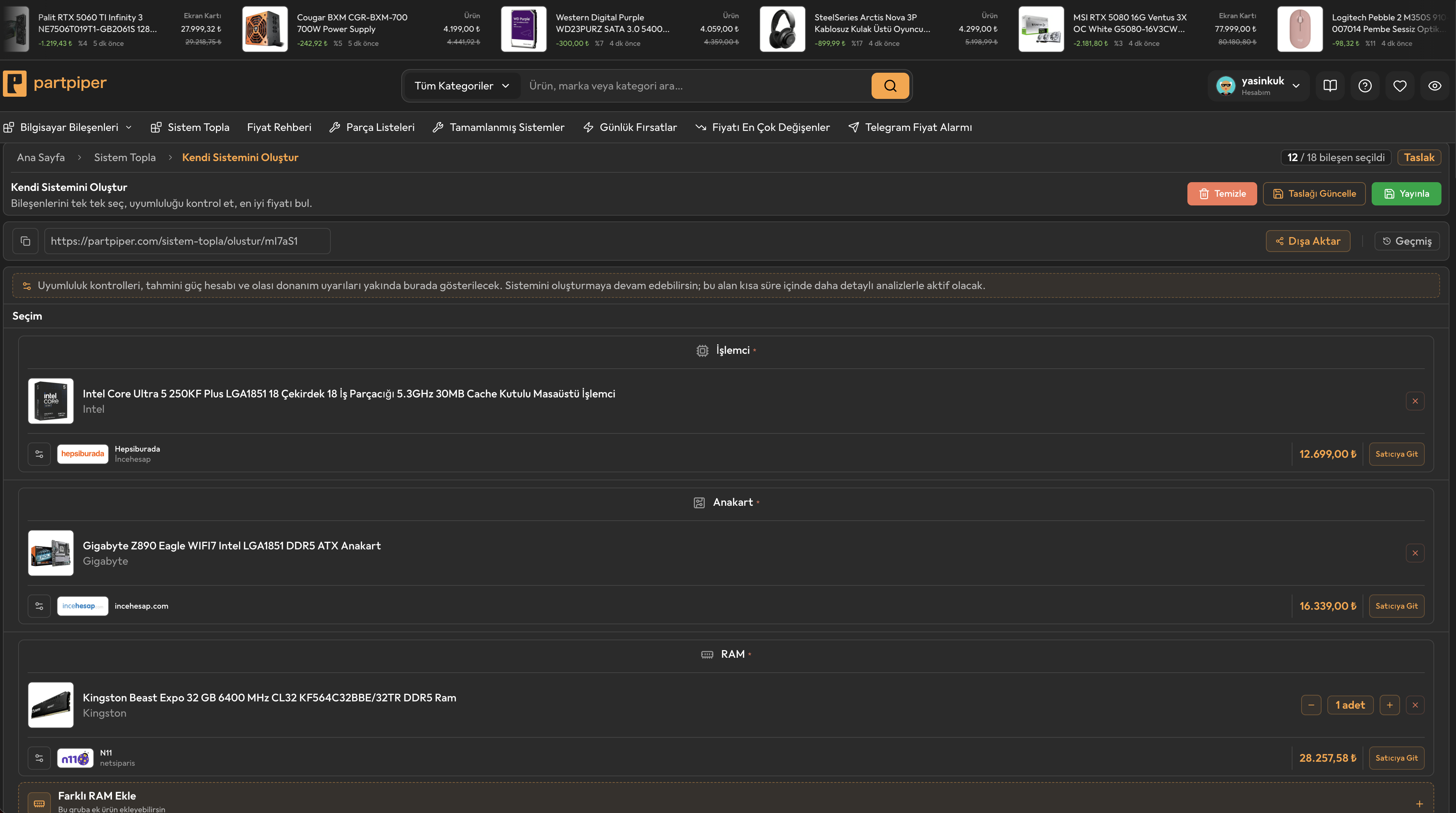Click the Intel Core Ultra 5 250KF product title
The height and width of the screenshot is (813, 1456).
click(x=349, y=393)
